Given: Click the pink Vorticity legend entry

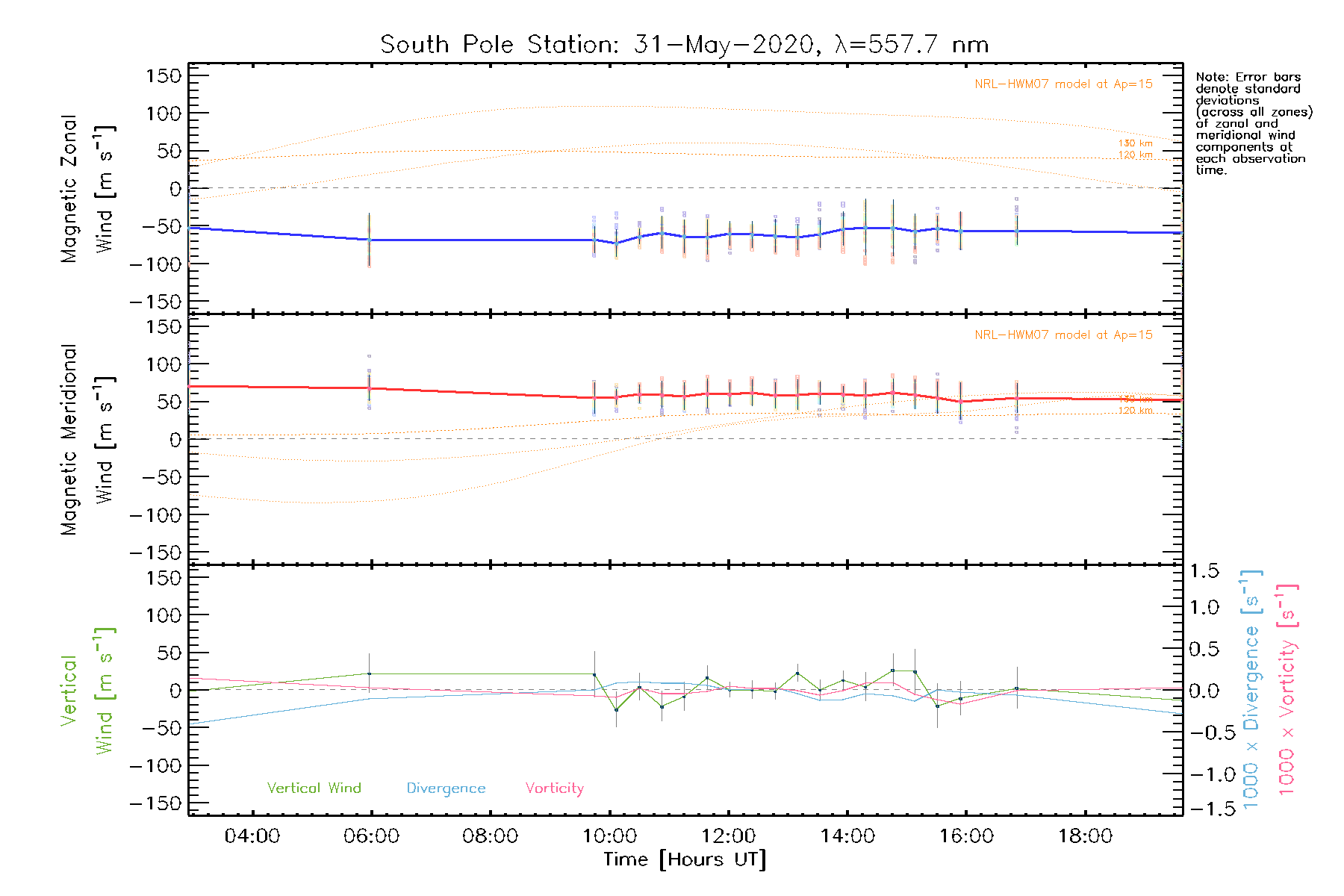Looking at the screenshot, I should (554, 788).
